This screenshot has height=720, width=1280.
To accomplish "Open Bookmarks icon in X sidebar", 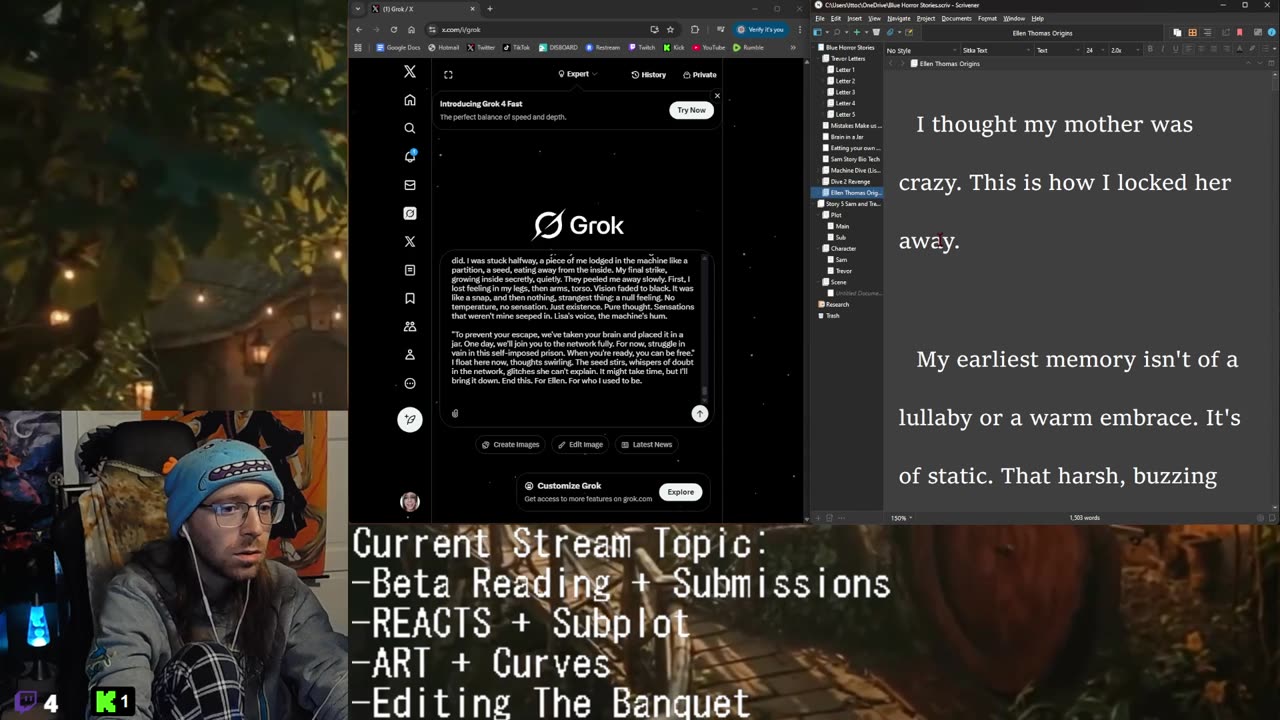I will pyautogui.click(x=410, y=298).
